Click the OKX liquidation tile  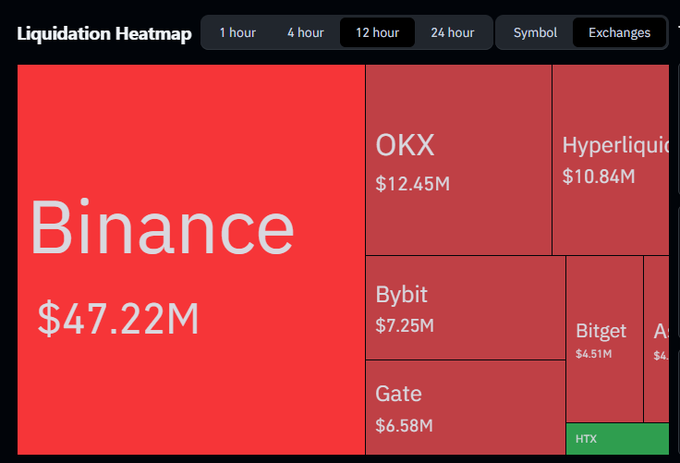[458, 160]
